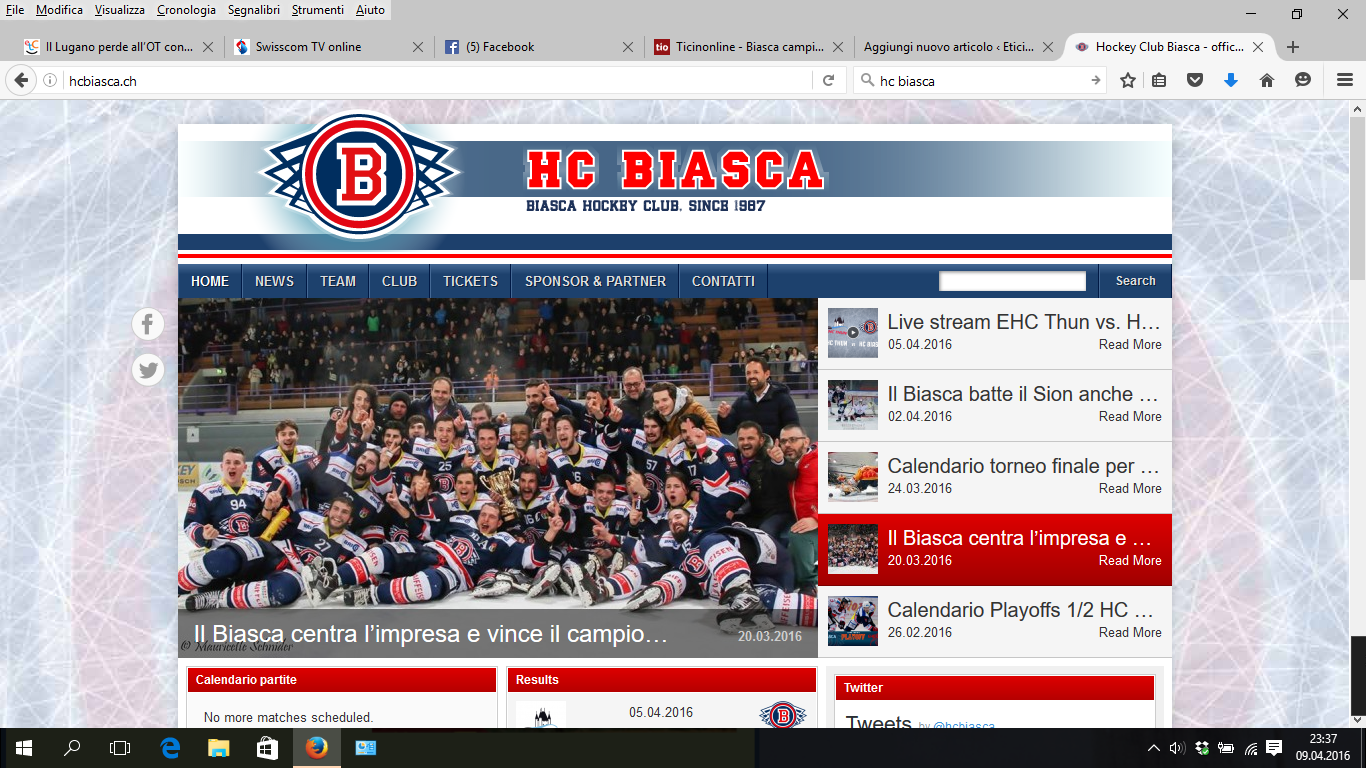This screenshot has width=1366, height=768.
Task: Open NEWS in site navigation
Action: click(274, 281)
